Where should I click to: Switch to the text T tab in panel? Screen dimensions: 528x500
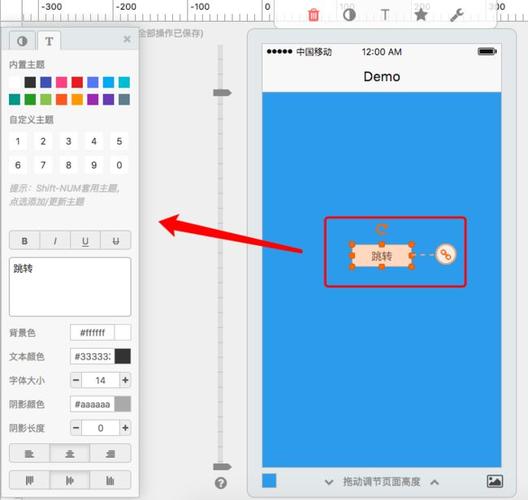tap(49, 41)
